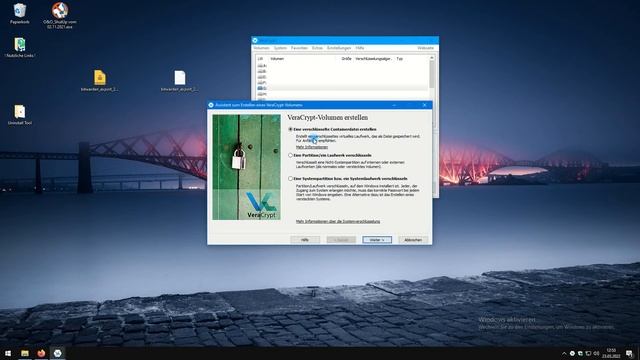This screenshot has width=640, height=360.
Task: Click the Volumen column header in drive list
Action: tap(278, 59)
